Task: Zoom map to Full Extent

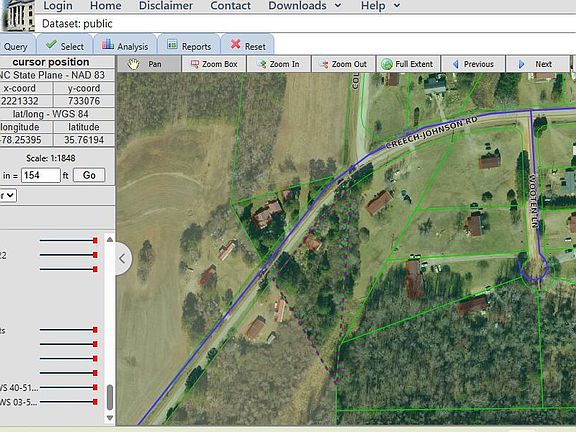Action: (408, 64)
